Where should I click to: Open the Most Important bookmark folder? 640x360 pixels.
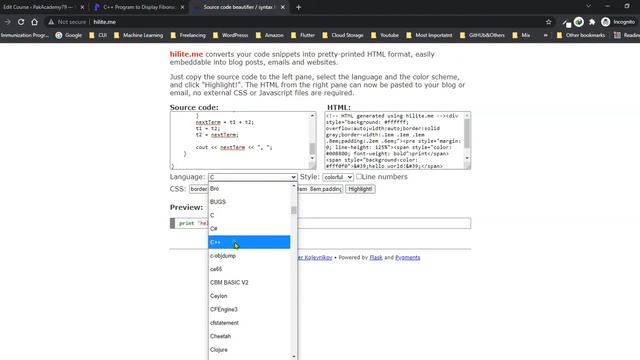(429, 36)
